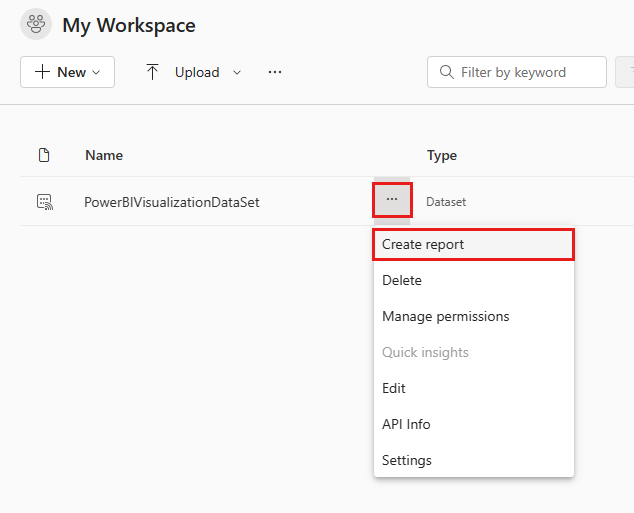Sort by the Name column header
The width and height of the screenshot is (634, 513).
pos(104,155)
